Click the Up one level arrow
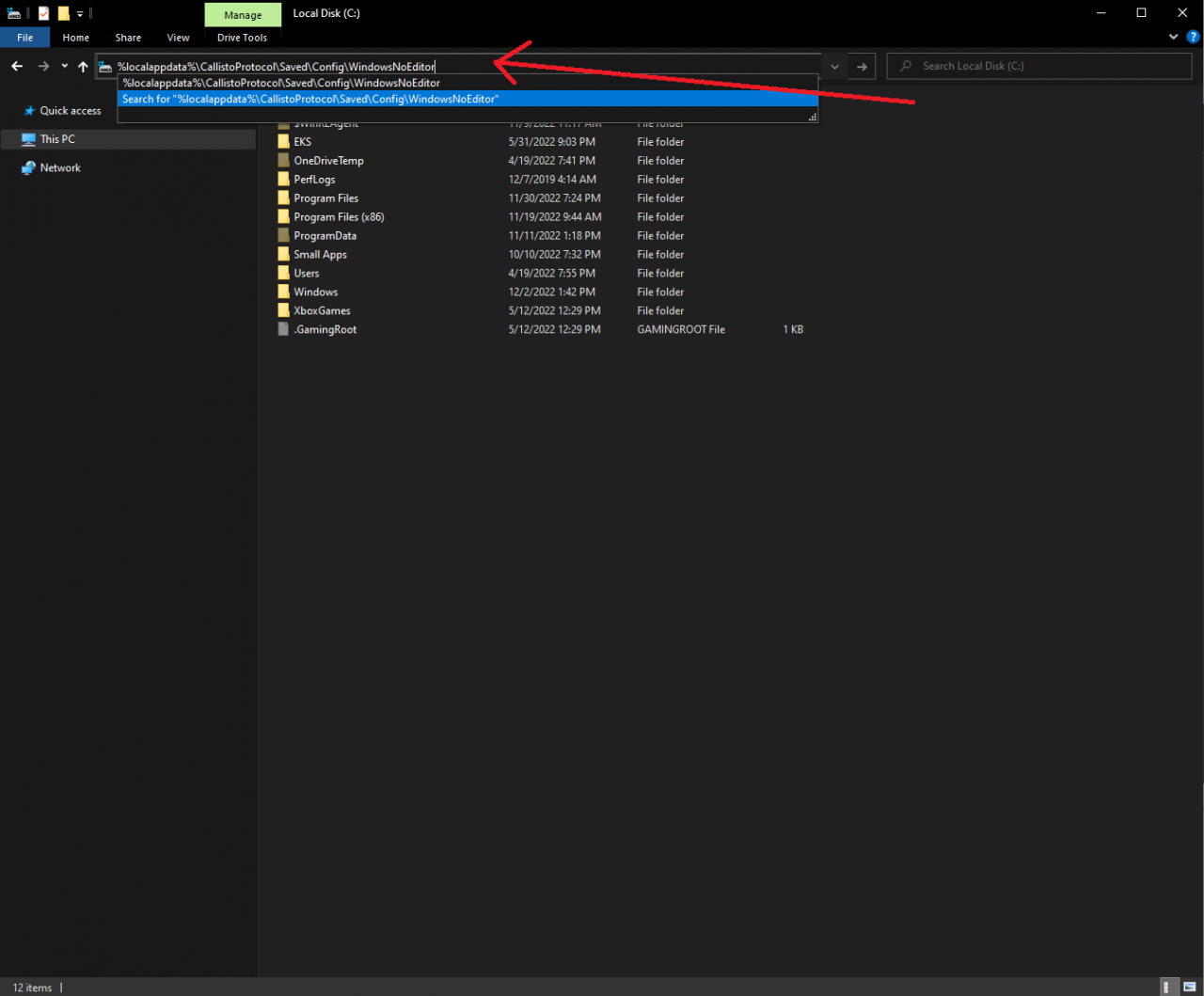Viewport: 1204px width, 996px height. click(x=83, y=66)
